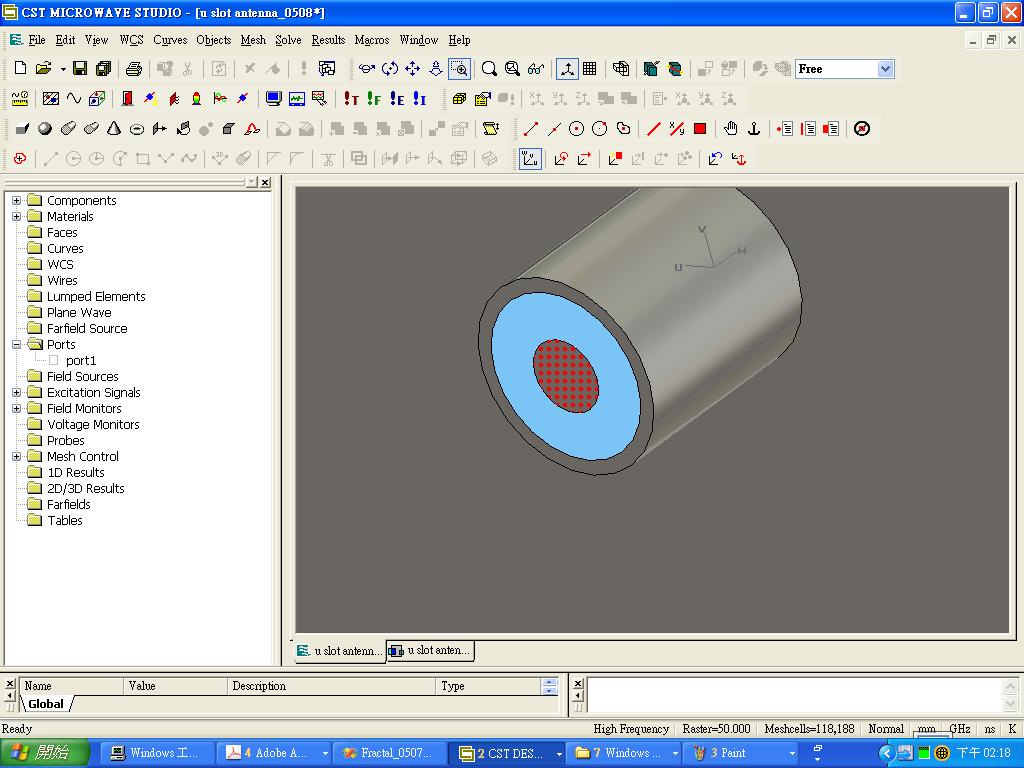Click the New project icon

click(20, 68)
